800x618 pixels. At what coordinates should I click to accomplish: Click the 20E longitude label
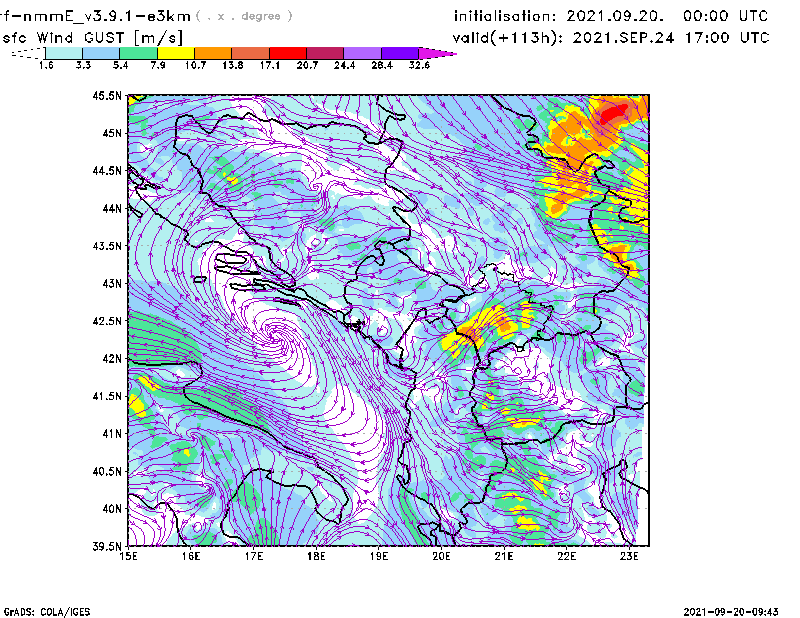[441, 556]
